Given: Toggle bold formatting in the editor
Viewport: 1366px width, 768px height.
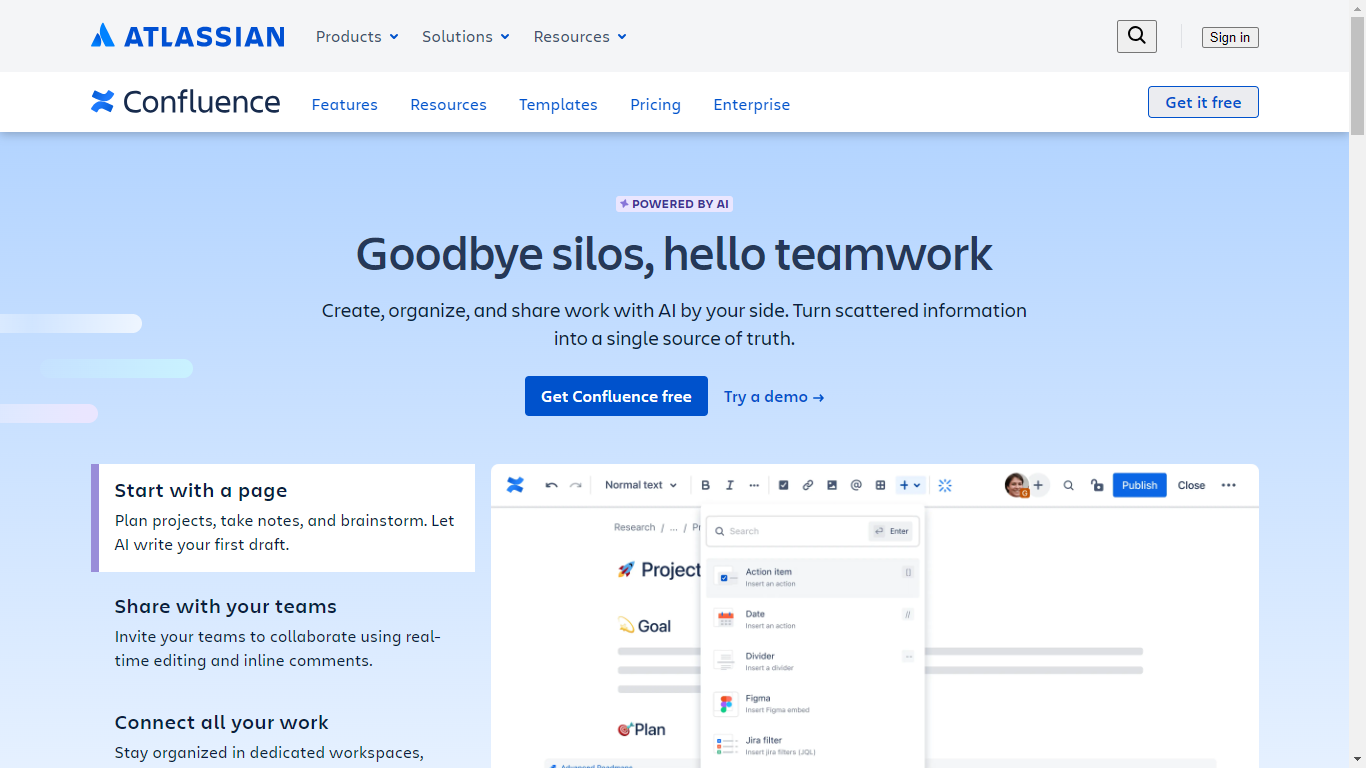Looking at the screenshot, I should tap(705, 485).
